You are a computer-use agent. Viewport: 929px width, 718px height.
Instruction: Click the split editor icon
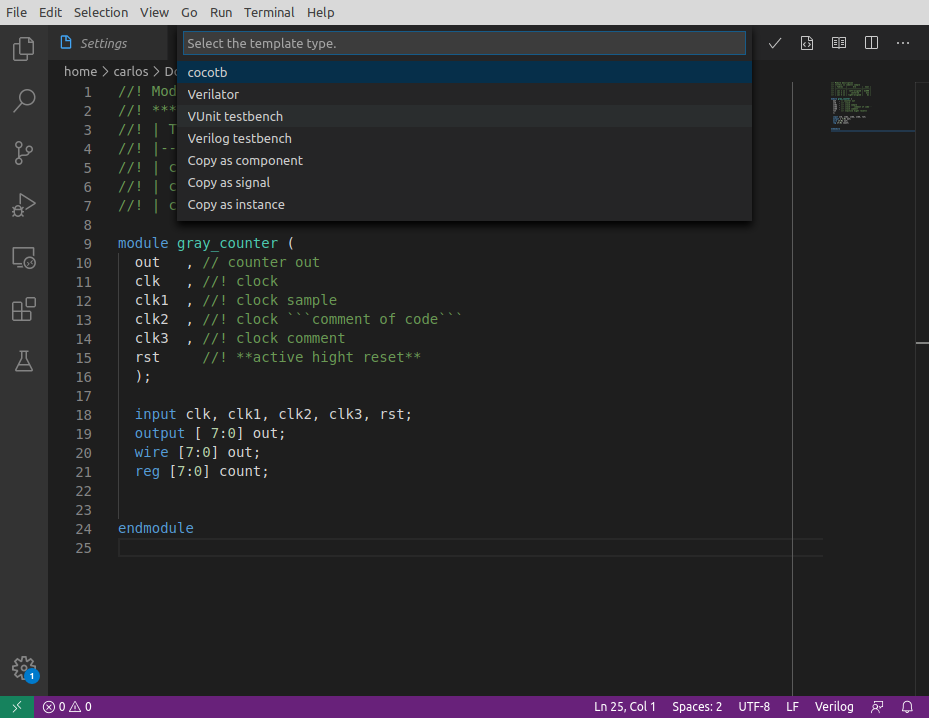(x=871, y=43)
